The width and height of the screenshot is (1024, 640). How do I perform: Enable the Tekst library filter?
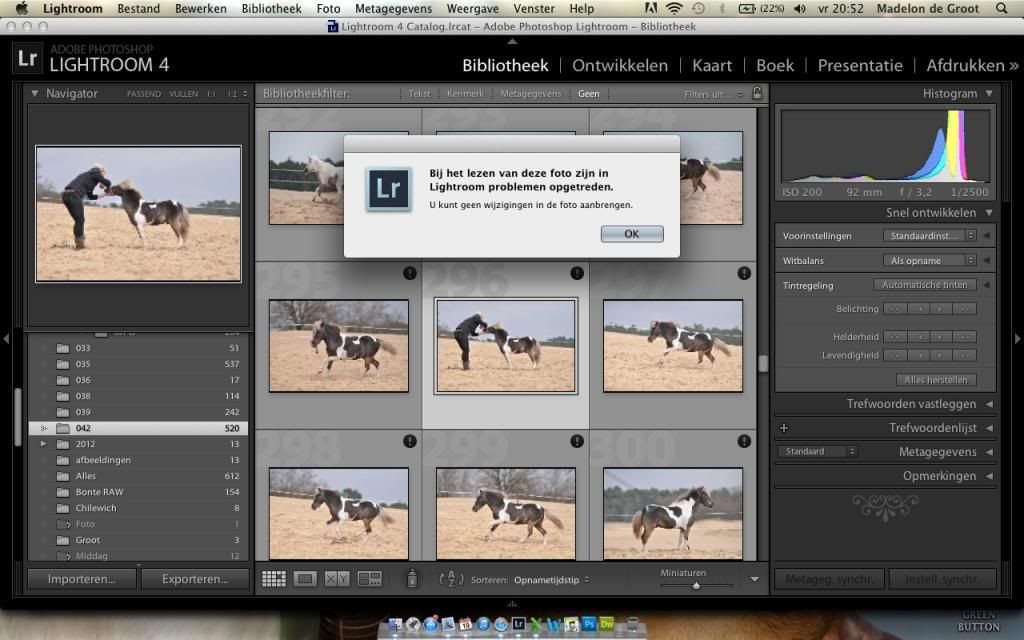pos(419,93)
